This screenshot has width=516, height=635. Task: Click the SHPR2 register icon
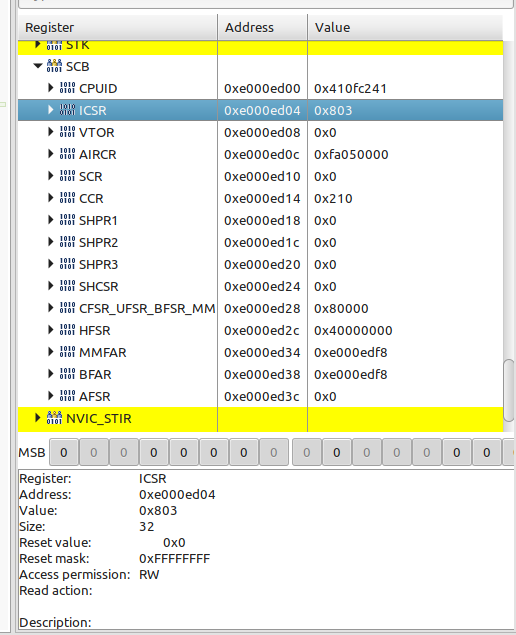click(x=67, y=242)
